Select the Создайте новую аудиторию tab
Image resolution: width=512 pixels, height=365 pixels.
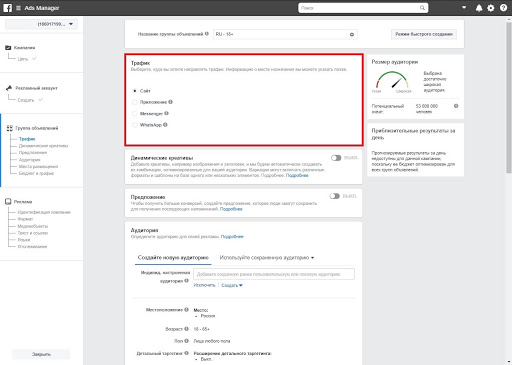(173, 257)
